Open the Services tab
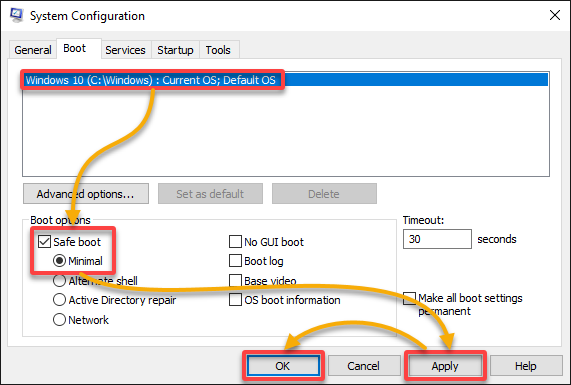This screenshot has width=571, height=385. [125, 50]
